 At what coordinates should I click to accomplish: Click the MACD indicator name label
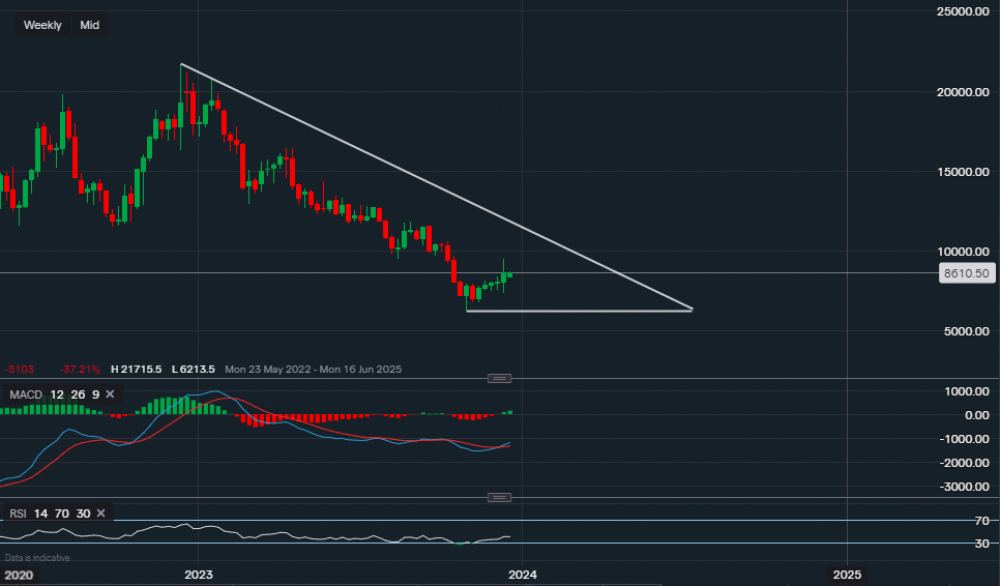tap(26, 395)
